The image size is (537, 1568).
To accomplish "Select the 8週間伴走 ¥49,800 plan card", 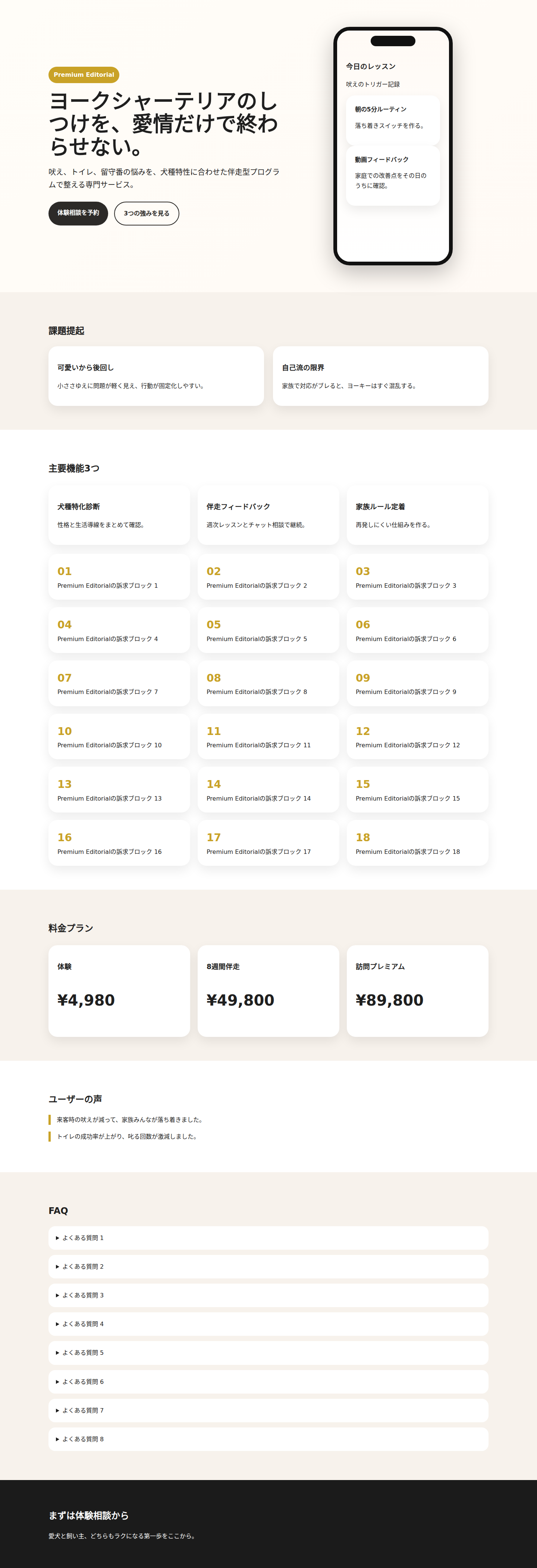I will (268, 990).
